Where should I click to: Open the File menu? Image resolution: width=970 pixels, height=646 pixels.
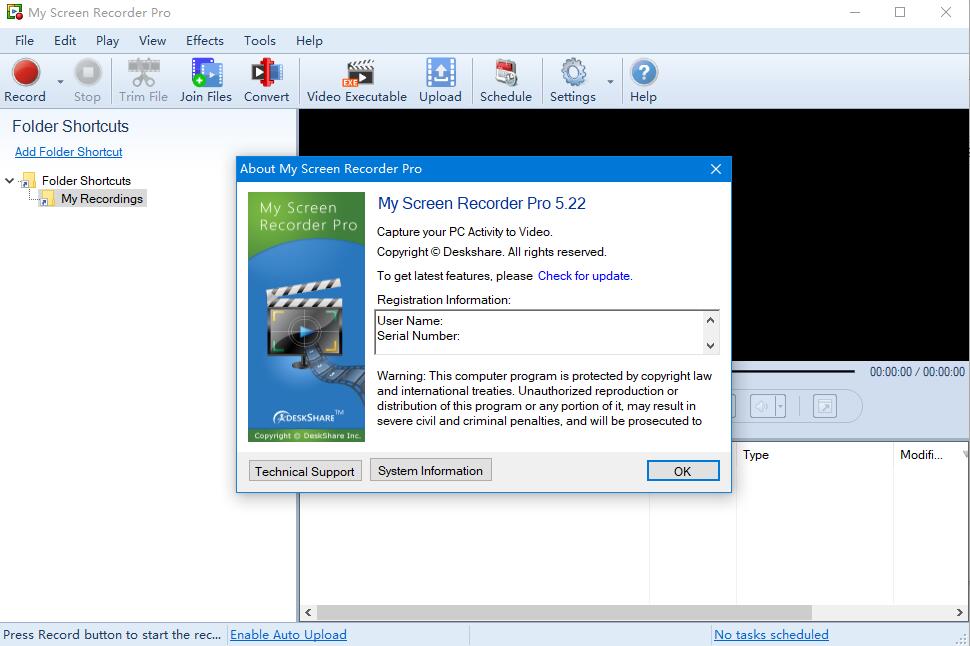tap(25, 41)
